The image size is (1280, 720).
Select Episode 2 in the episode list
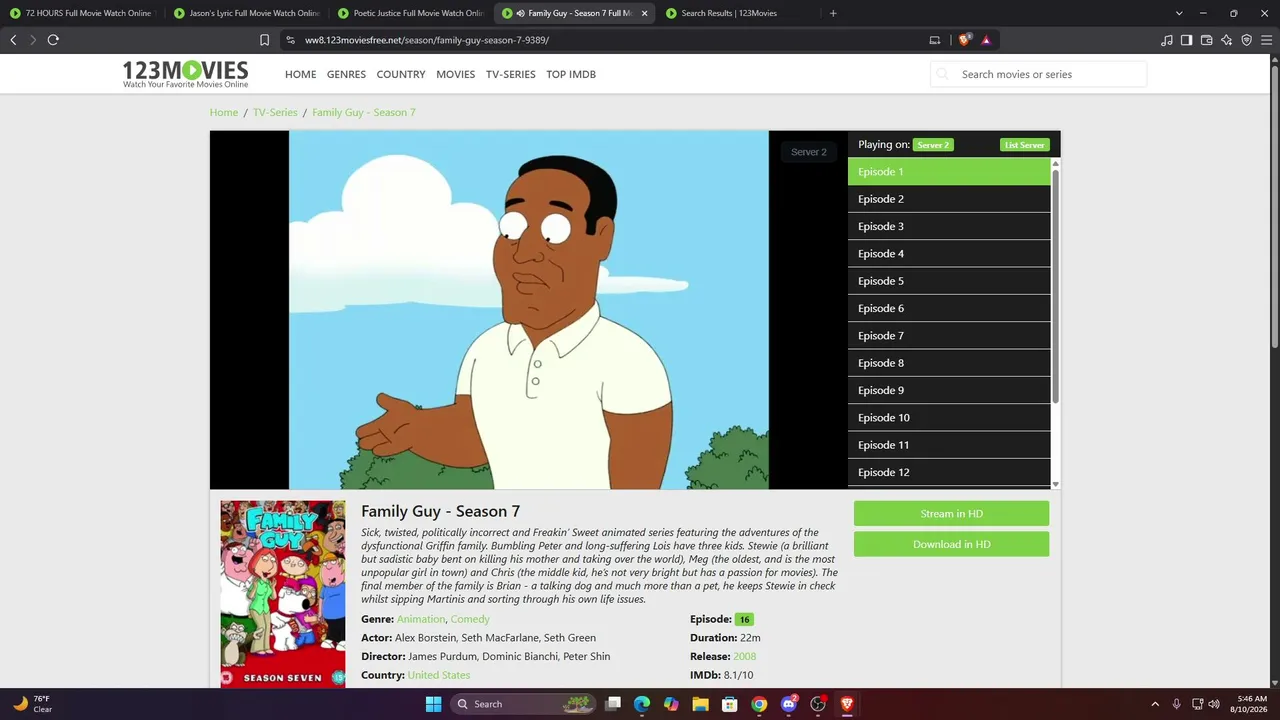[x=949, y=199]
